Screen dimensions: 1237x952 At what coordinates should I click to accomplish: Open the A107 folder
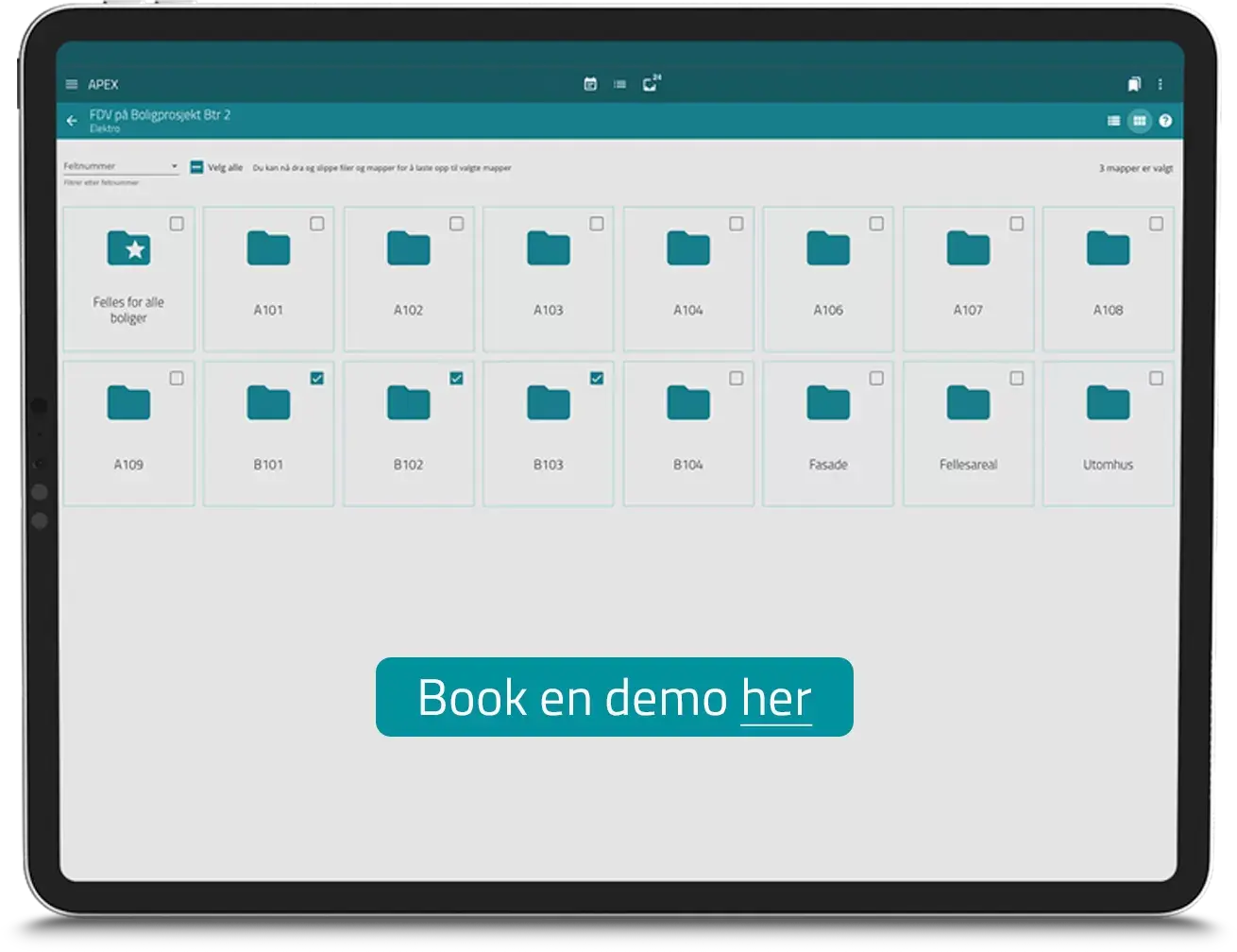[x=968, y=279]
